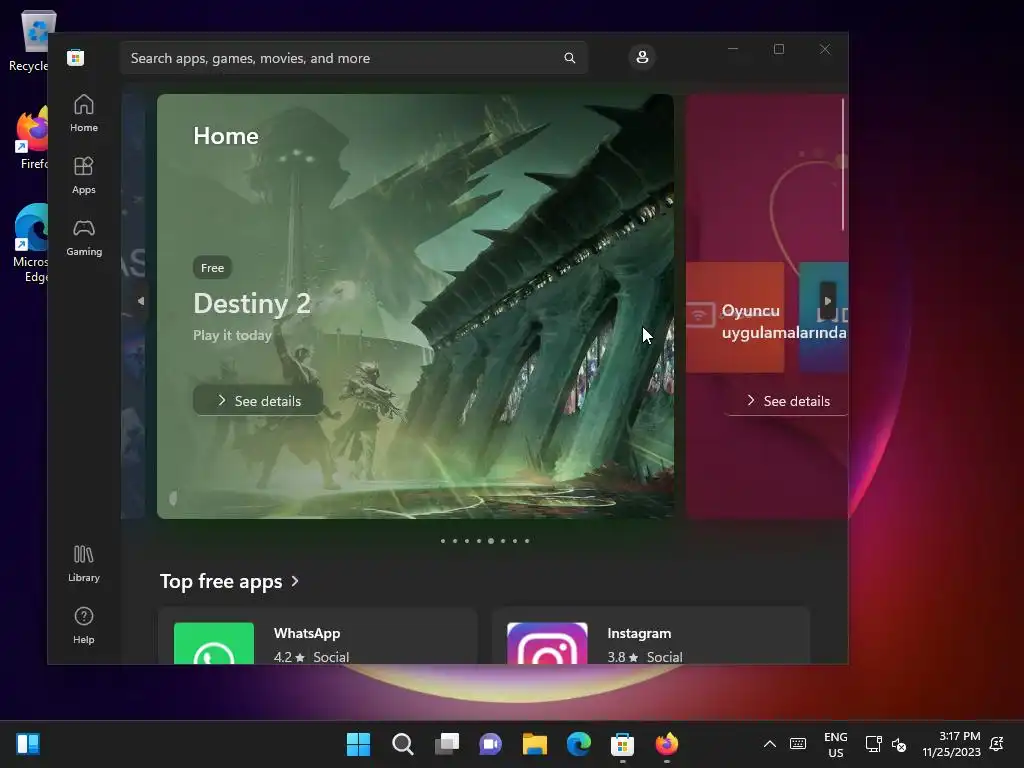
Task: Open File Explorer from taskbar
Action: [x=535, y=744]
